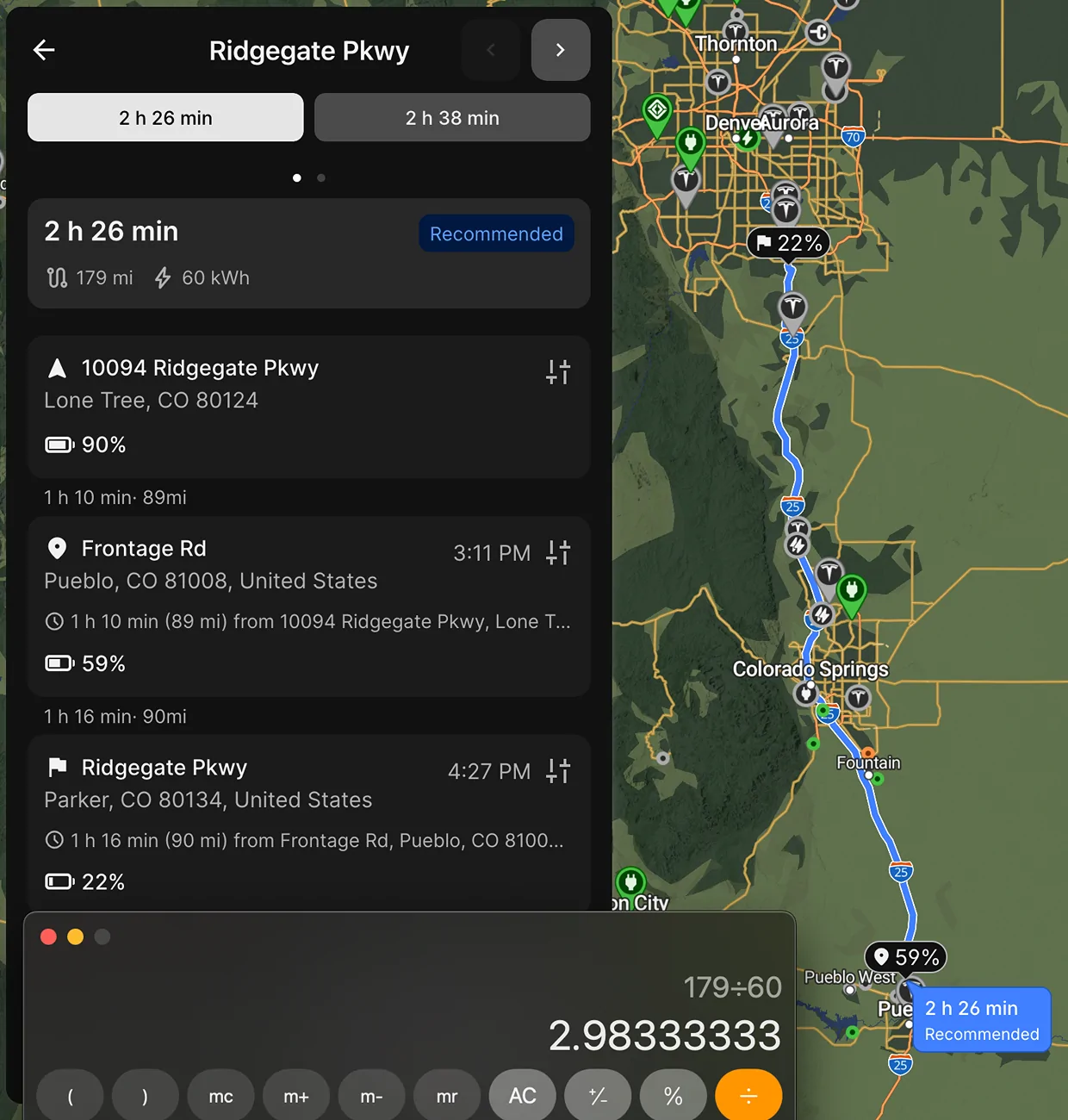Click the 2 h 26 min map callout
1068x1120 pixels.
click(x=982, y=1020)
